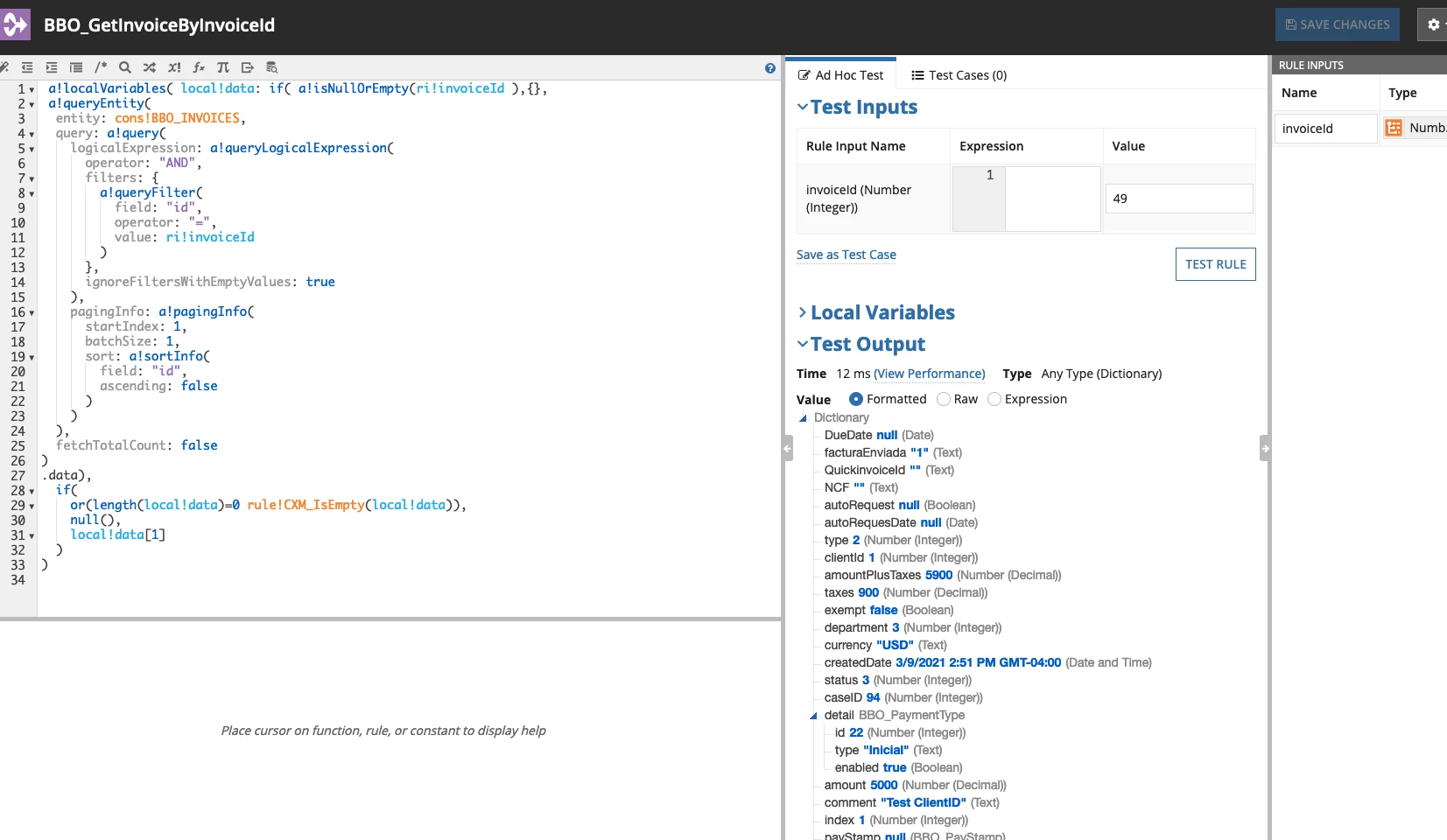Select the 'enabled true' output row
1447x840 pixels.
pos(899,767)
